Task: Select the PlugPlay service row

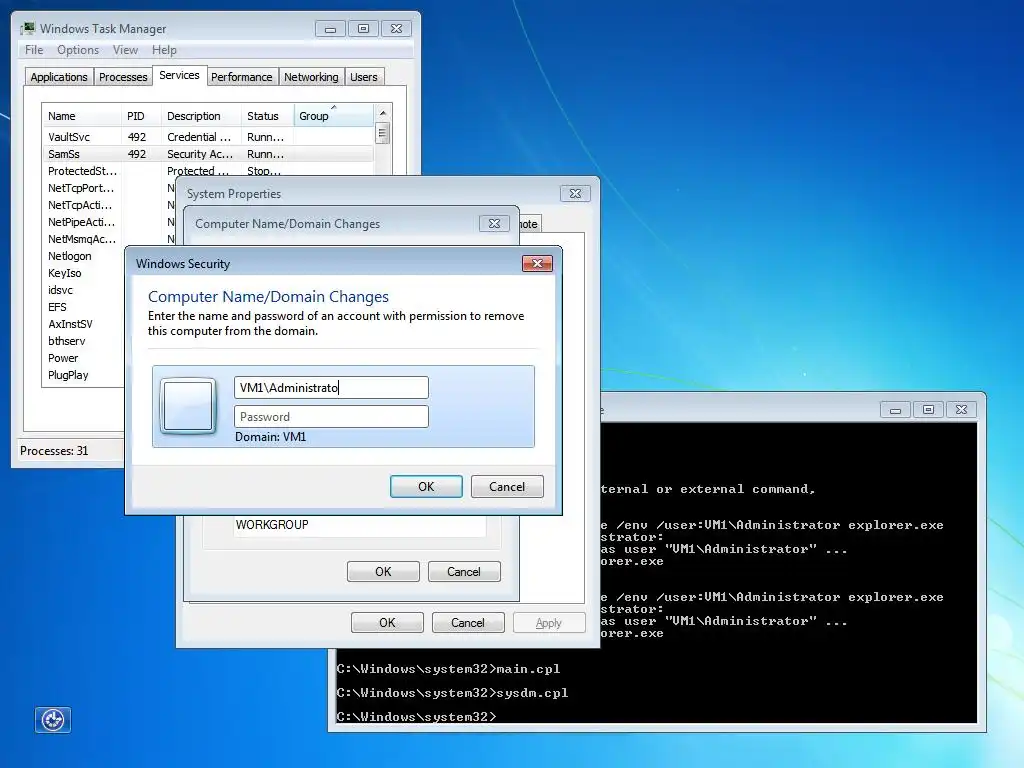Action: pos(83,375)
